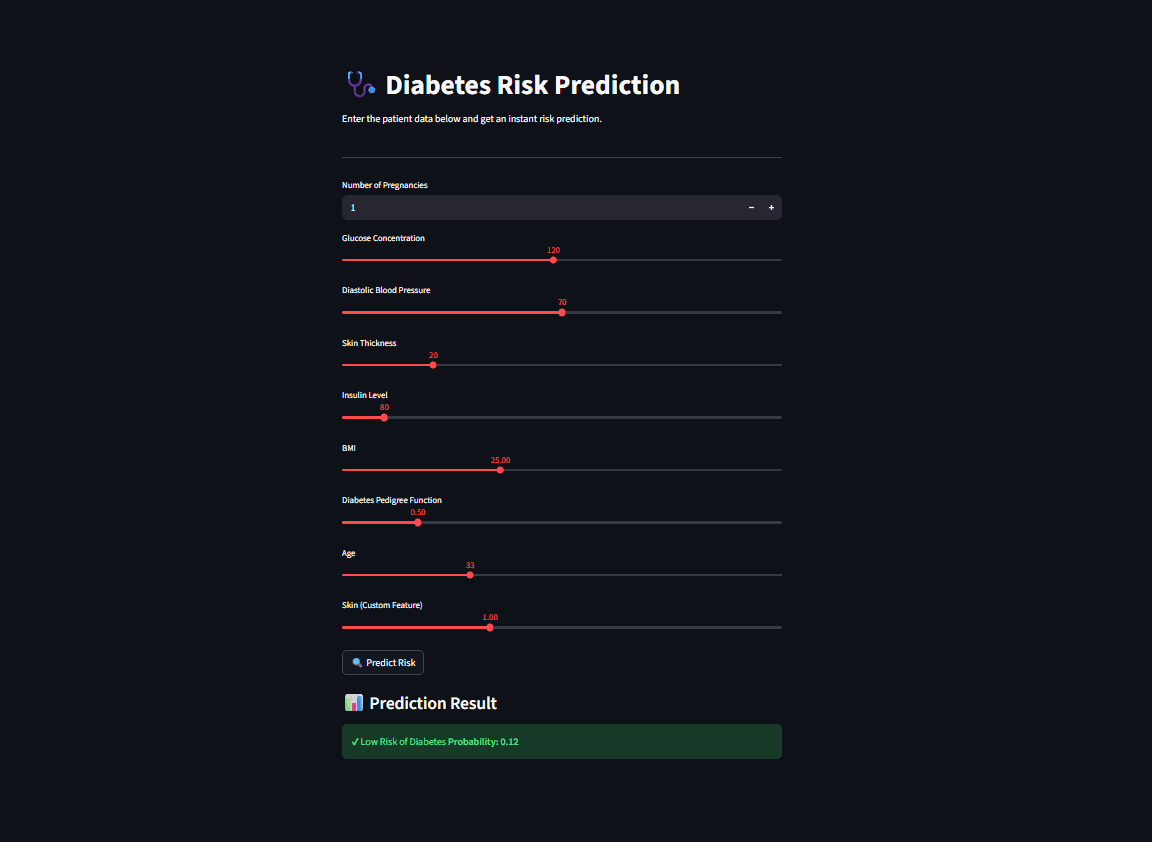Click the Number of Pregnancies input field
The width and height of the screenshot is (1152, 842).
540,208
